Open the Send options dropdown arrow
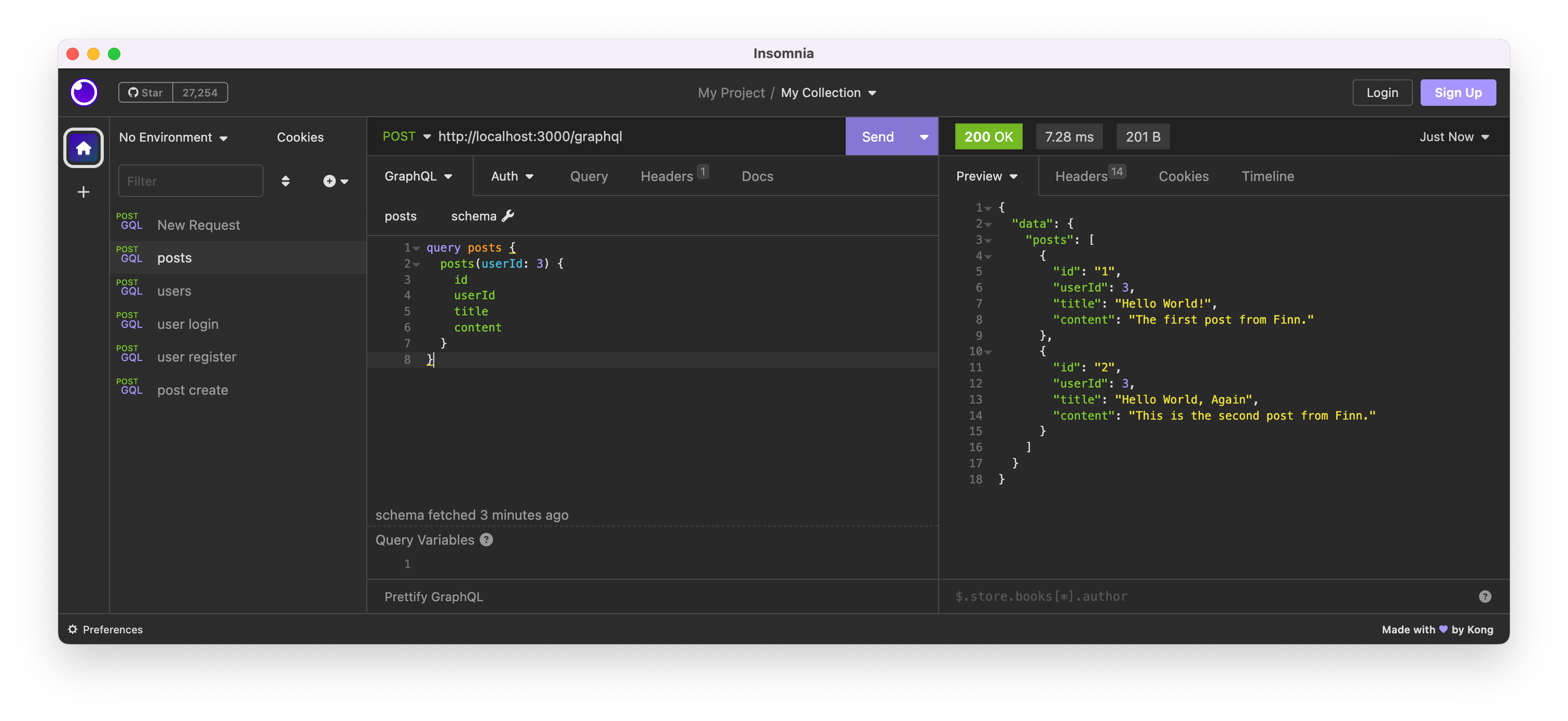Image resolution: width=1568 pixels, height=721 pixels. pyautogui.click(x=924, y=137)
